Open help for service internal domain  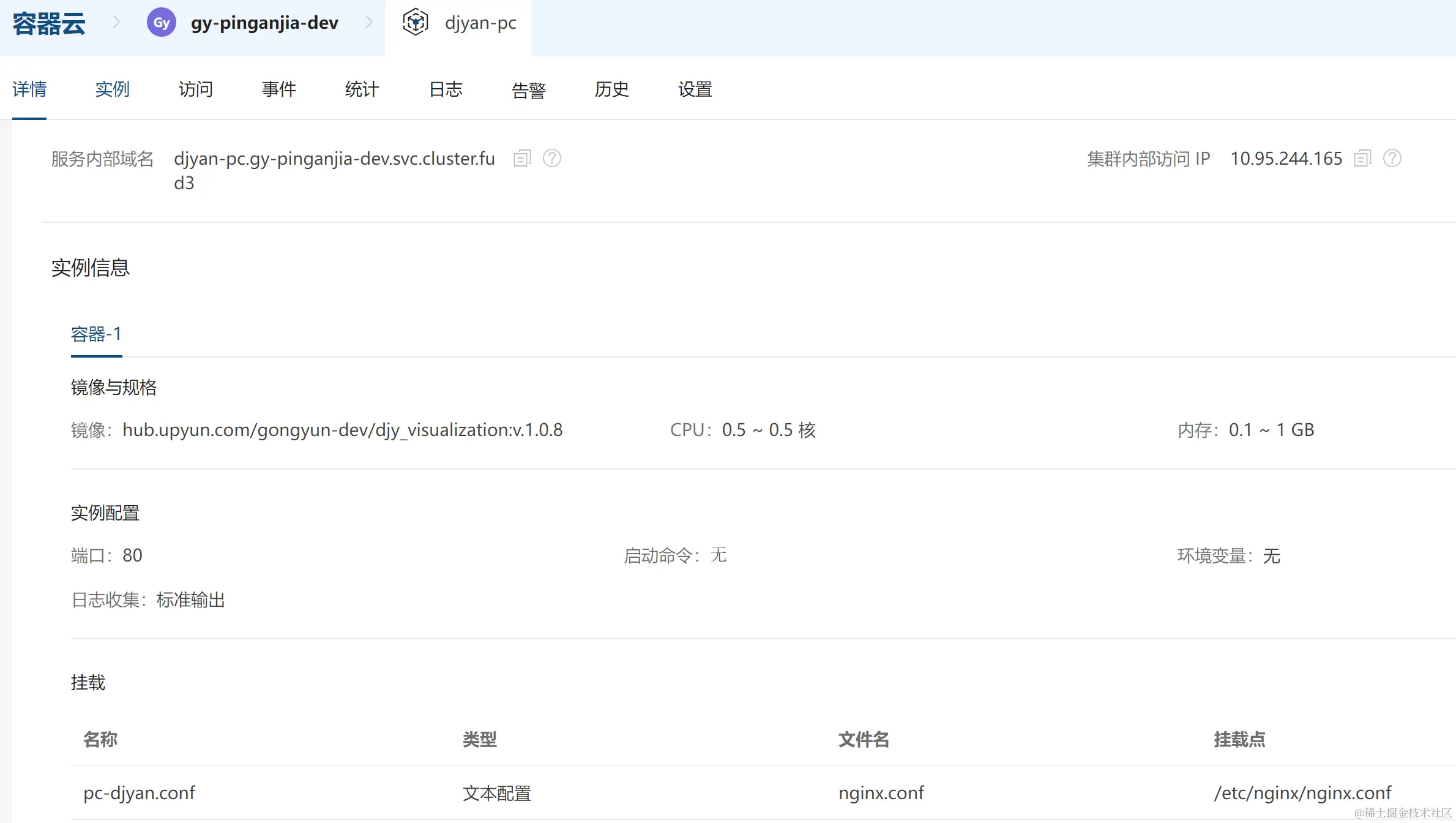click(551, 159)
